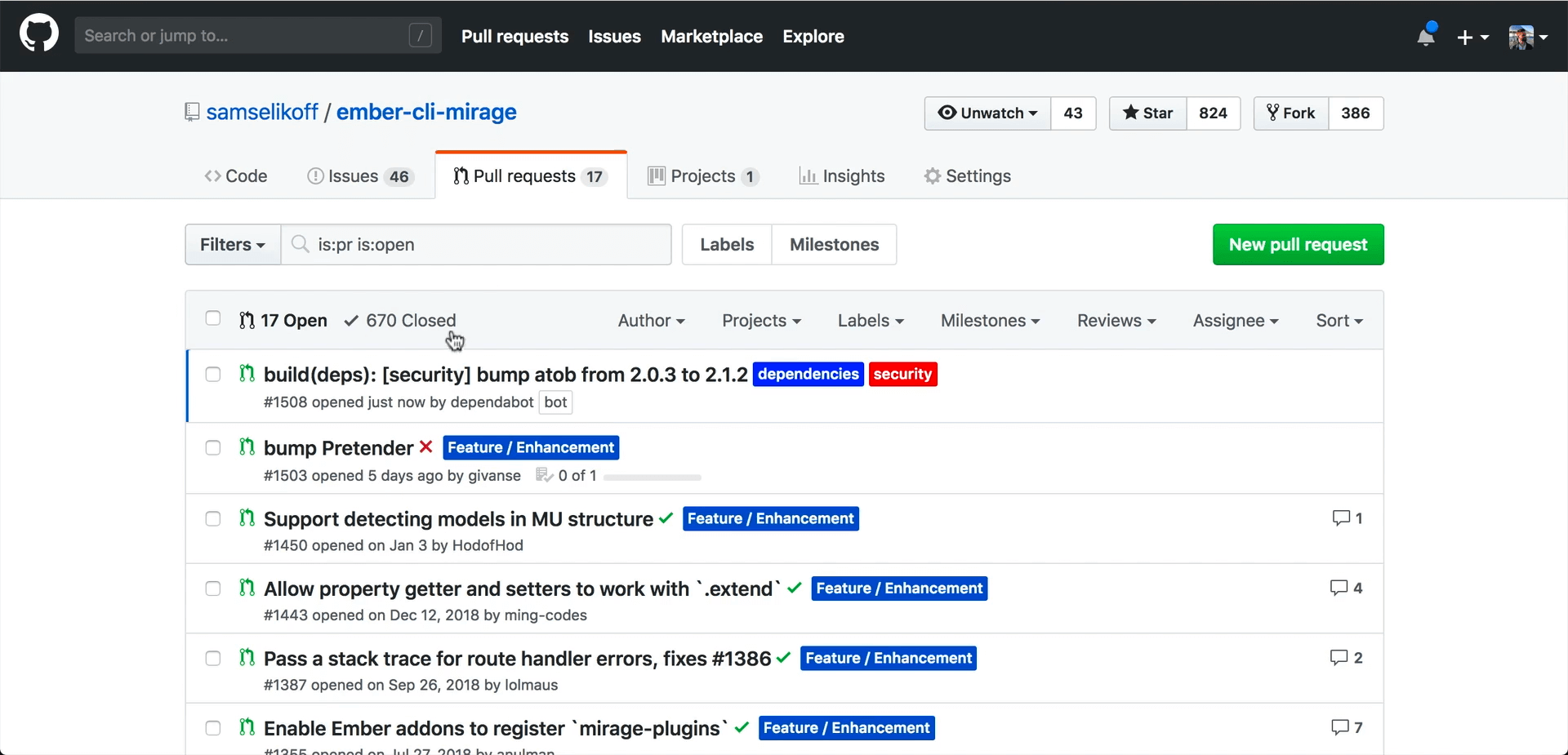1568x755 pixels.
Task: Open the Assignee filter dropdown
Action: (x=1236, y=321)
